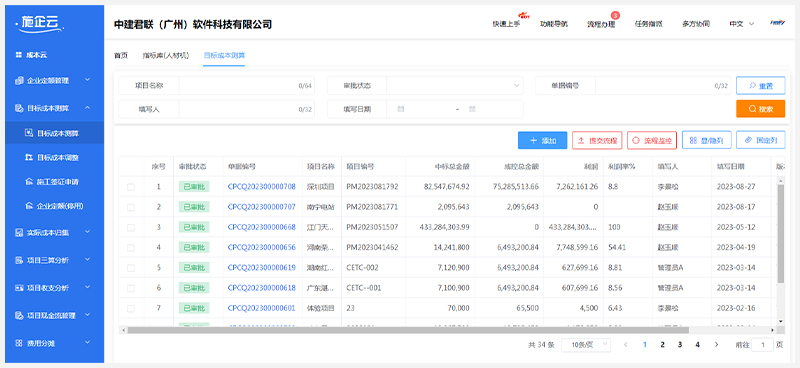The height and width of the screenshot is (368, 800).
Task: Click the magnifier icon on orange 搜索 button
Action: click(752, 109)
